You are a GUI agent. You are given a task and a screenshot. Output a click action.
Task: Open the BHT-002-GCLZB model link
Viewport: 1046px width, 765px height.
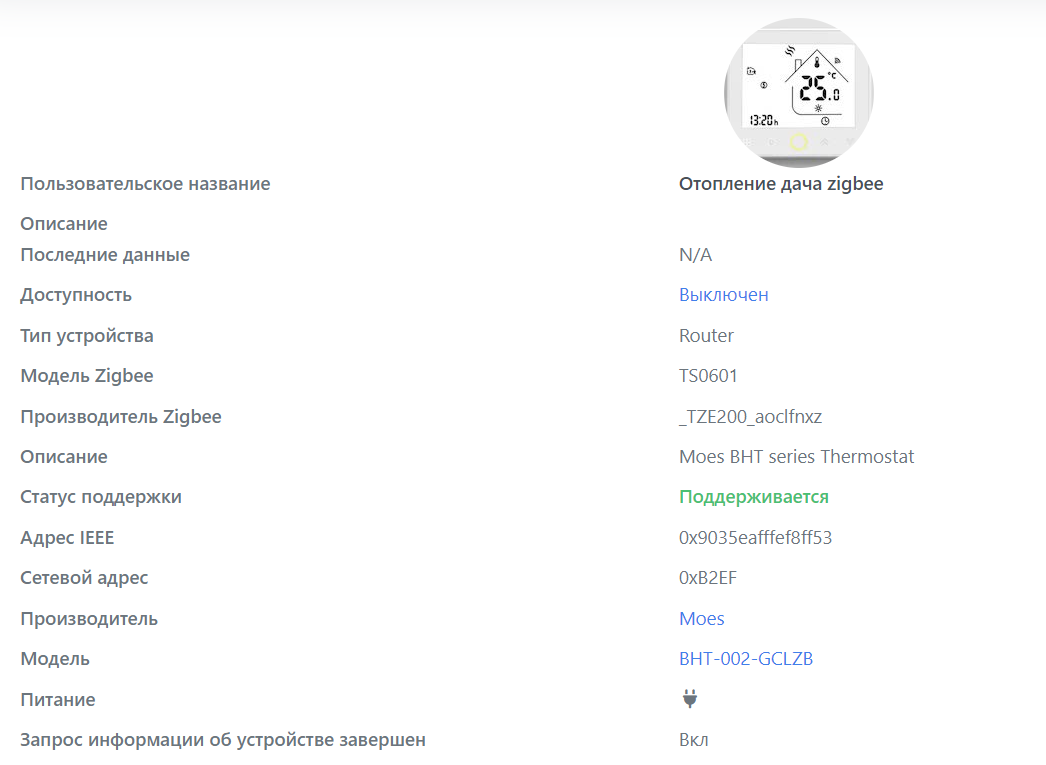[x=746, y=658]
